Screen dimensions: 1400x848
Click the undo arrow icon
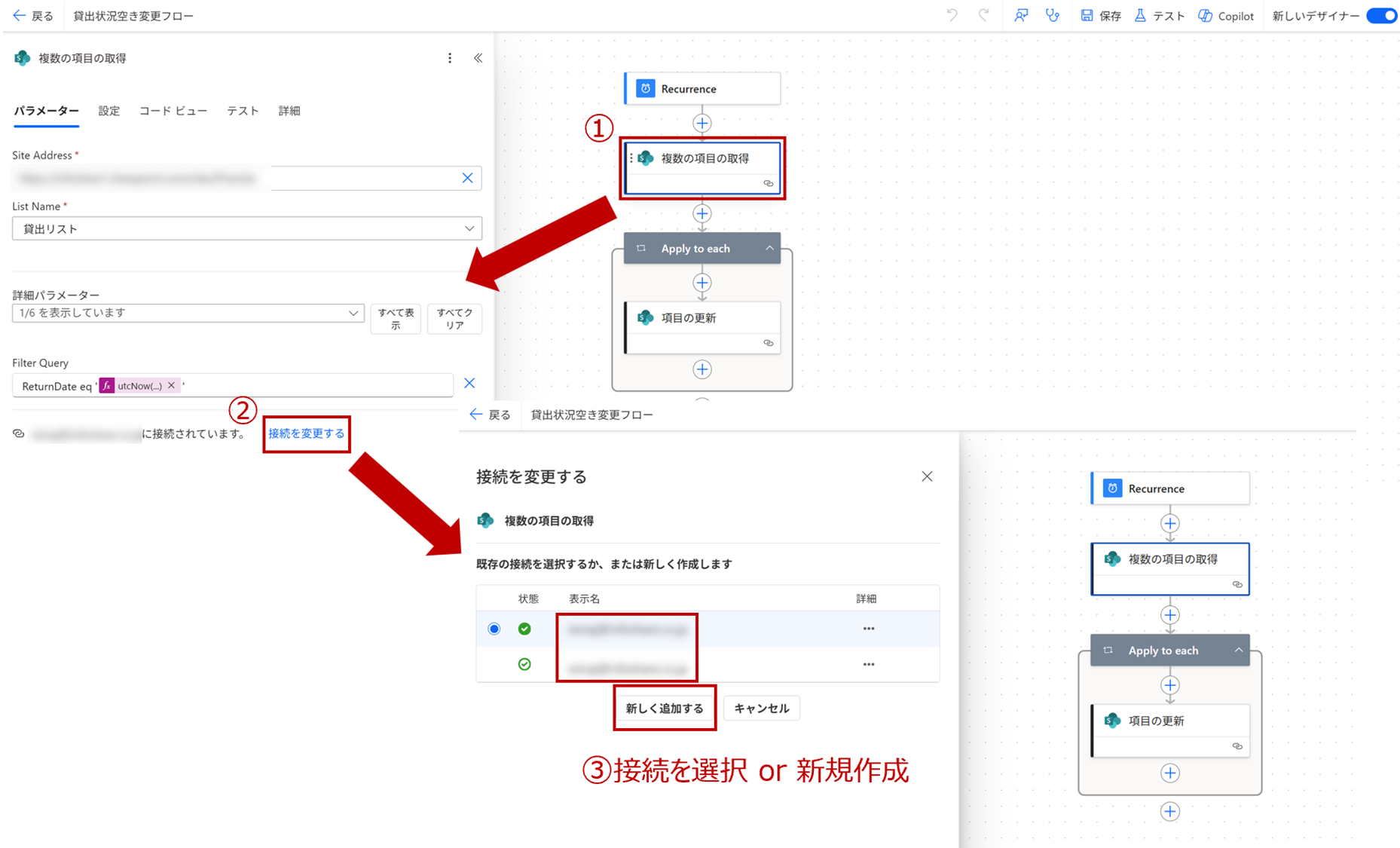tap(952, 15)
